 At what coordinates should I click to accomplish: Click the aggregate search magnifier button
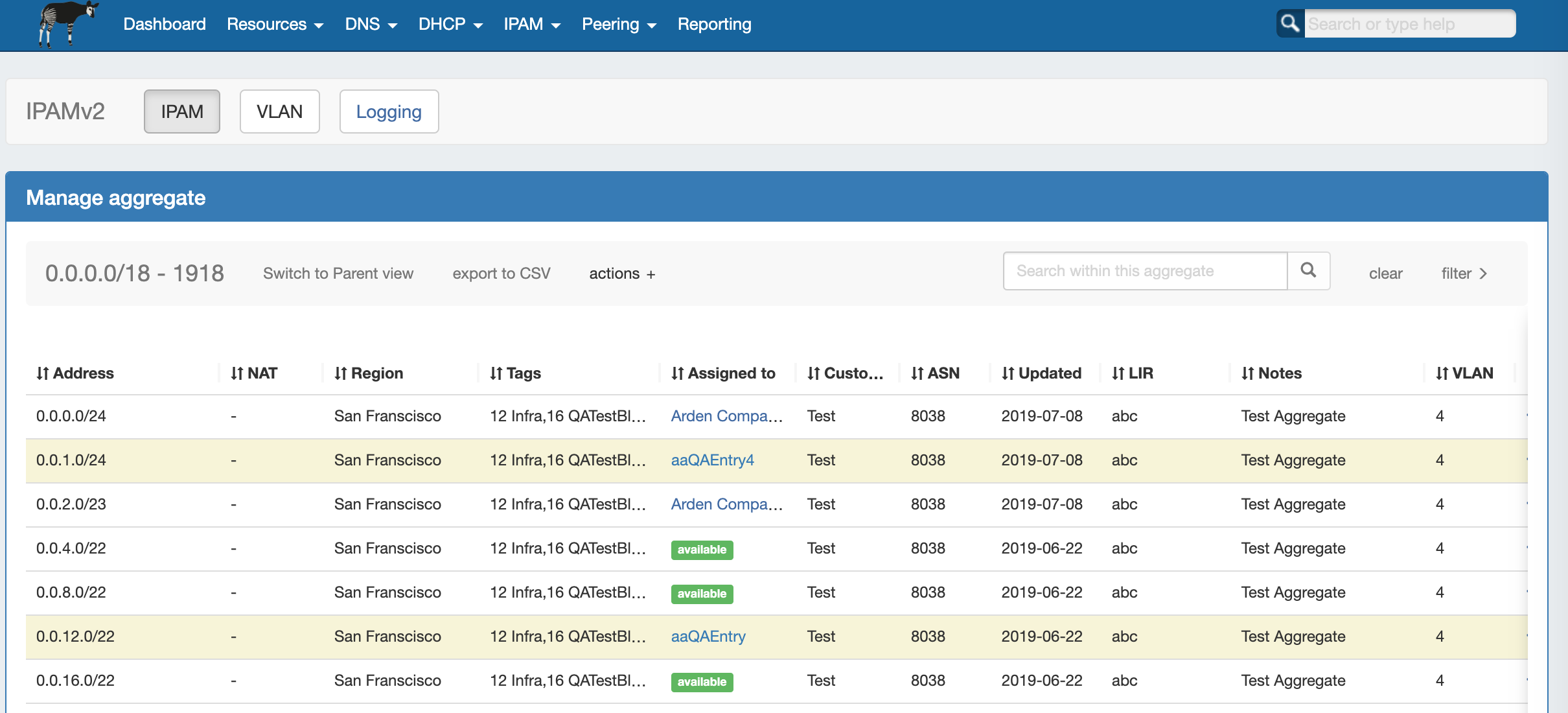click(1308, 271)
